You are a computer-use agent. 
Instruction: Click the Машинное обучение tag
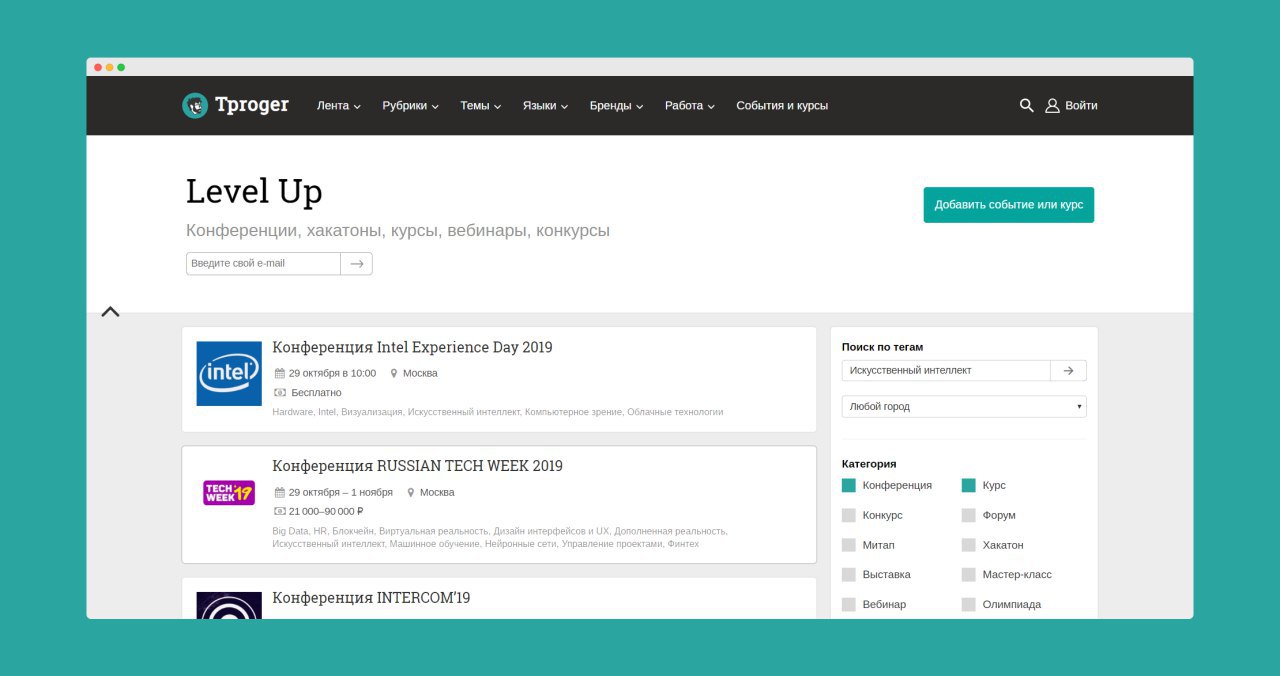coord(434,544)
